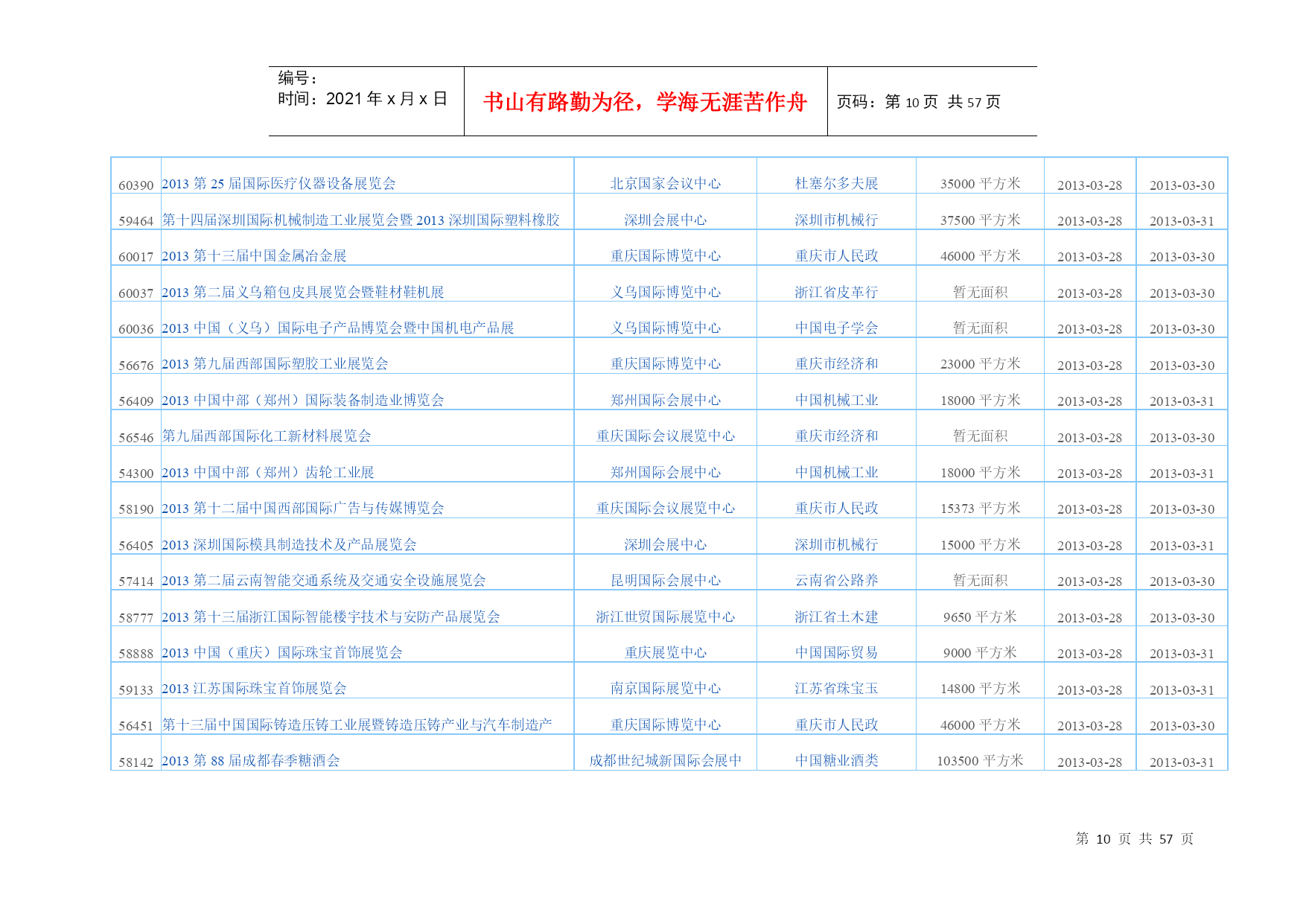Click venue 北京国家会议中心
Viewport: 1306px width, 924px height.
[666, 184]
